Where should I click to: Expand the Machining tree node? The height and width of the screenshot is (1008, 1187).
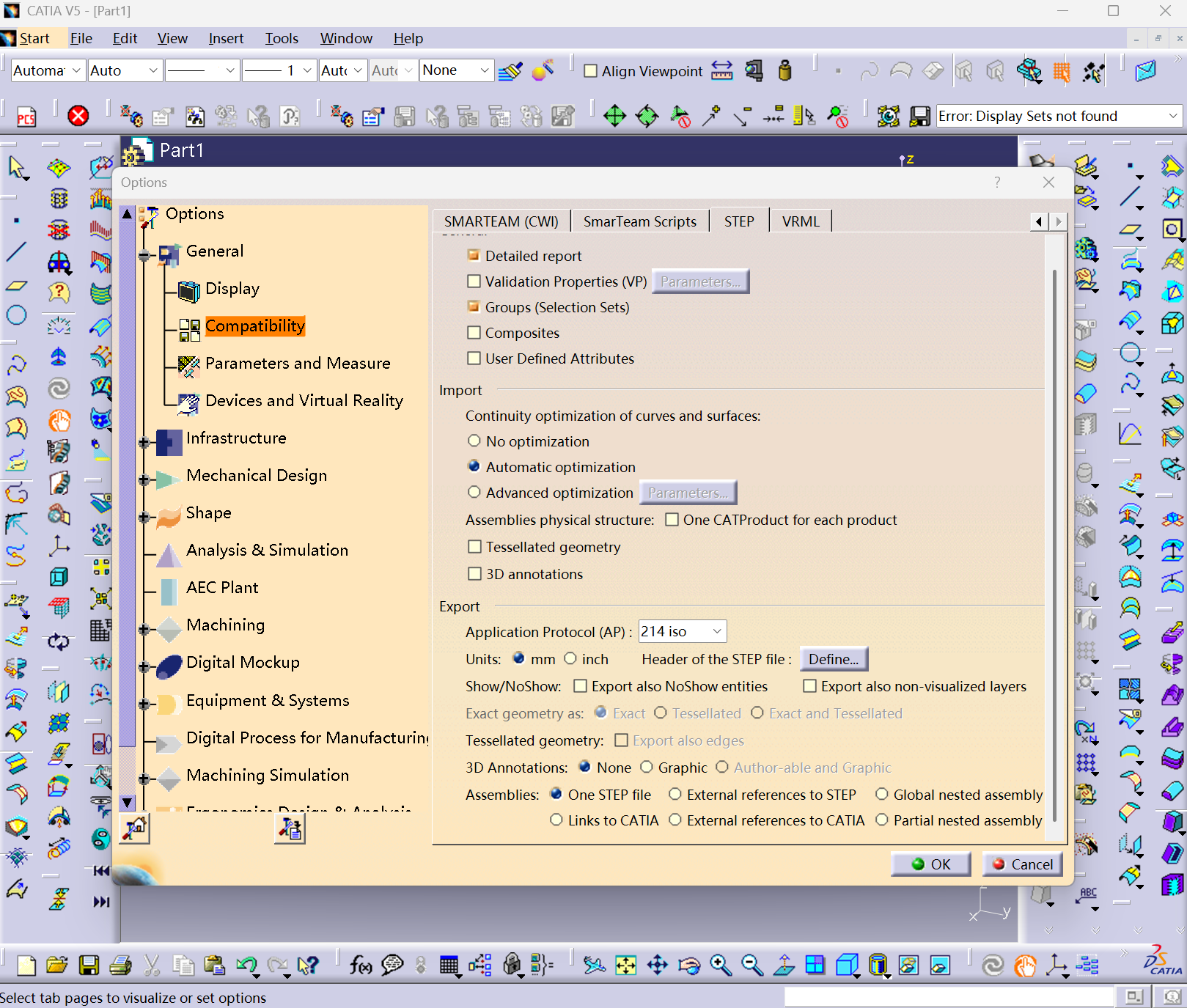144,629
